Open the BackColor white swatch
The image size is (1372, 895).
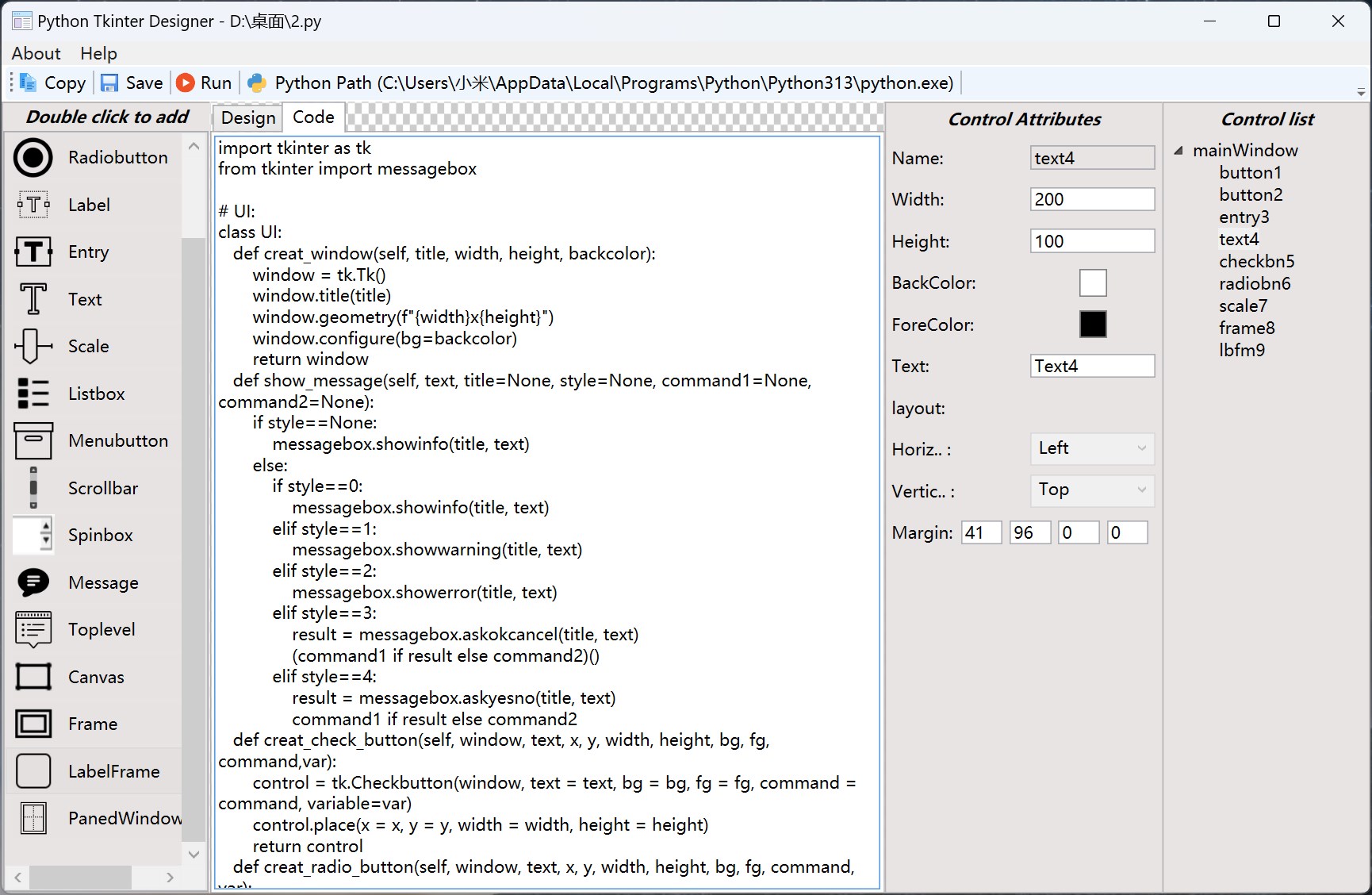point(1093,282)
